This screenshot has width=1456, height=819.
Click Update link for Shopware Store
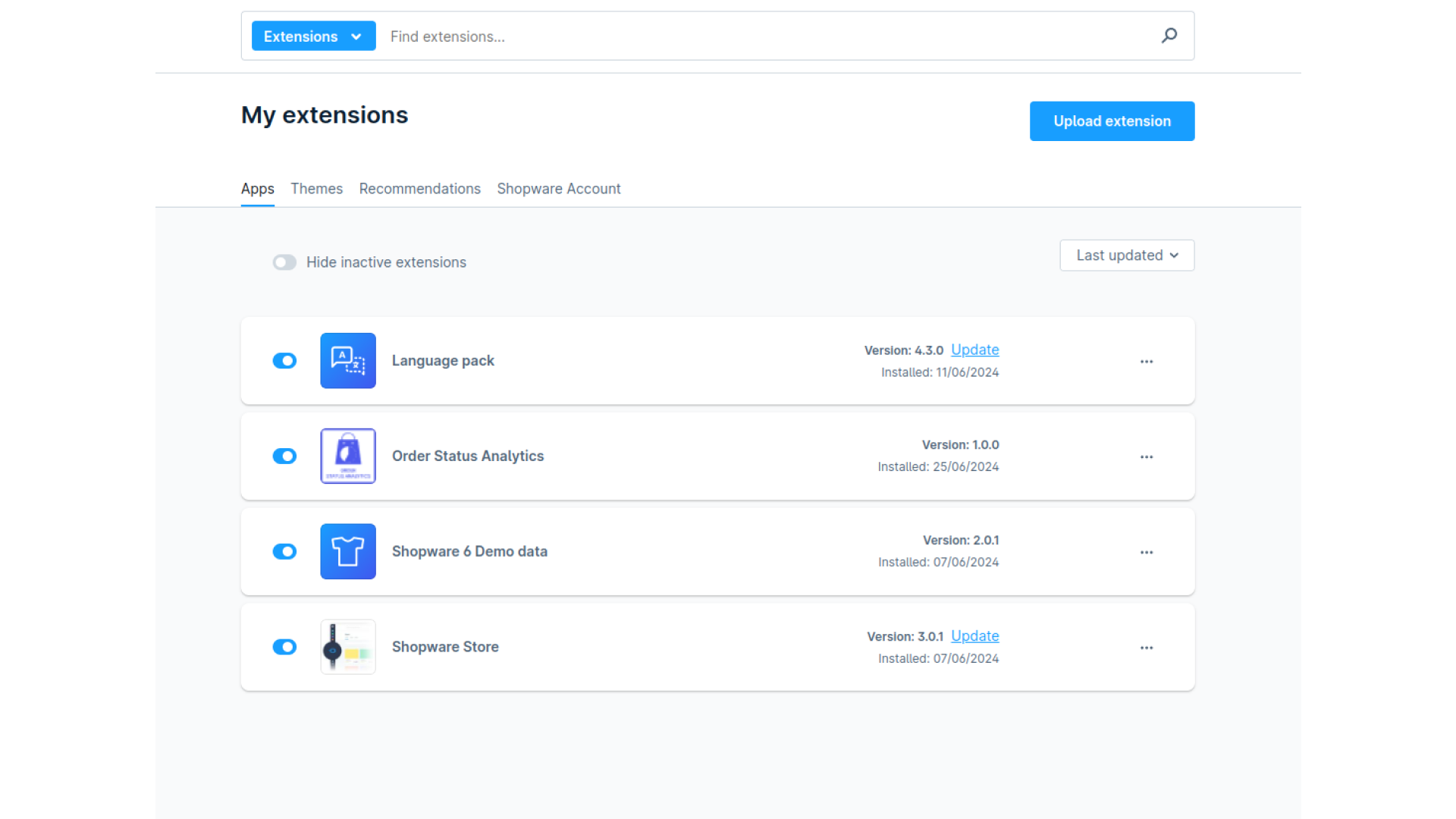(975, 637)
